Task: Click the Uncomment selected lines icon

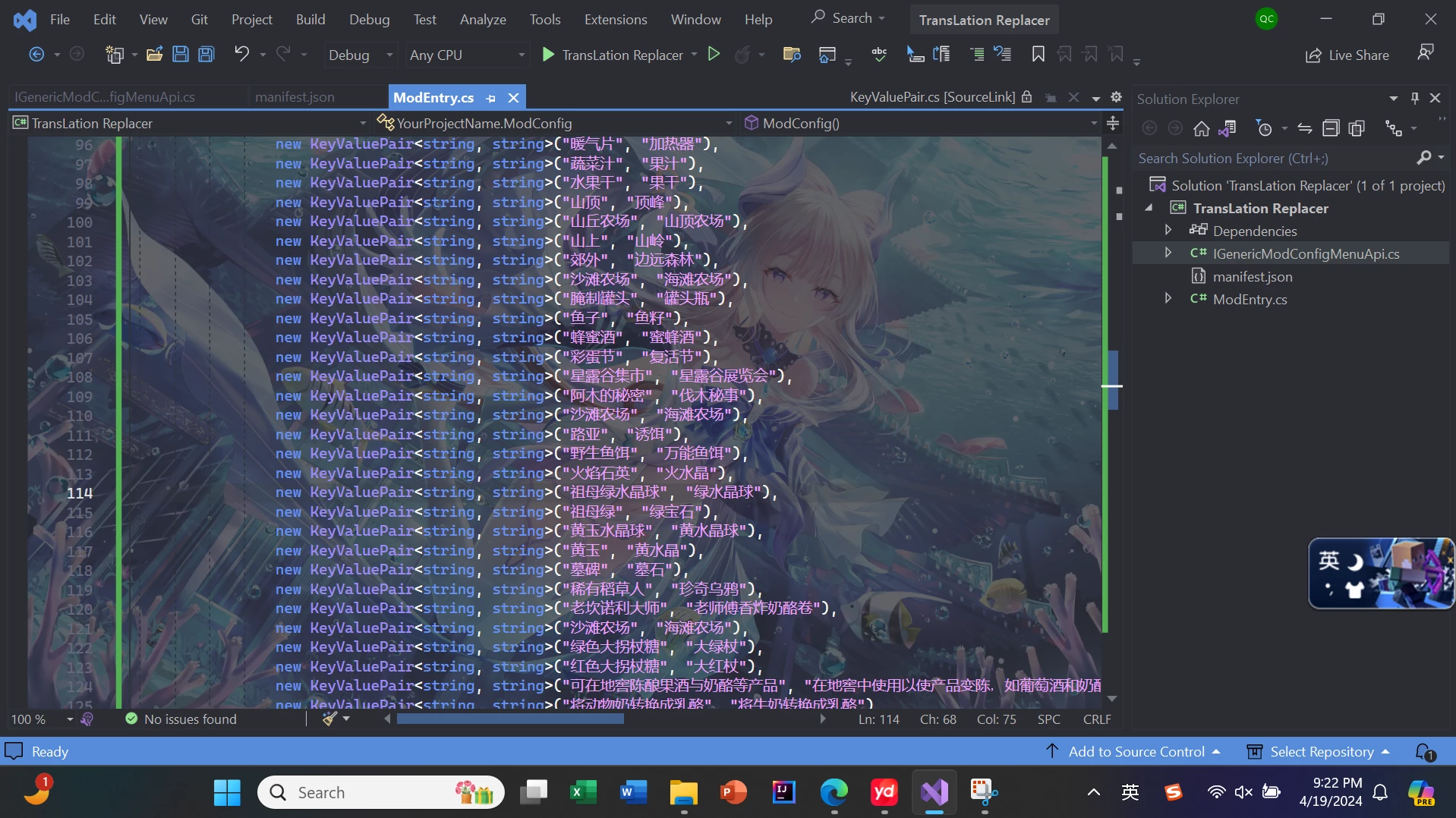Action: coord(1003,55)
